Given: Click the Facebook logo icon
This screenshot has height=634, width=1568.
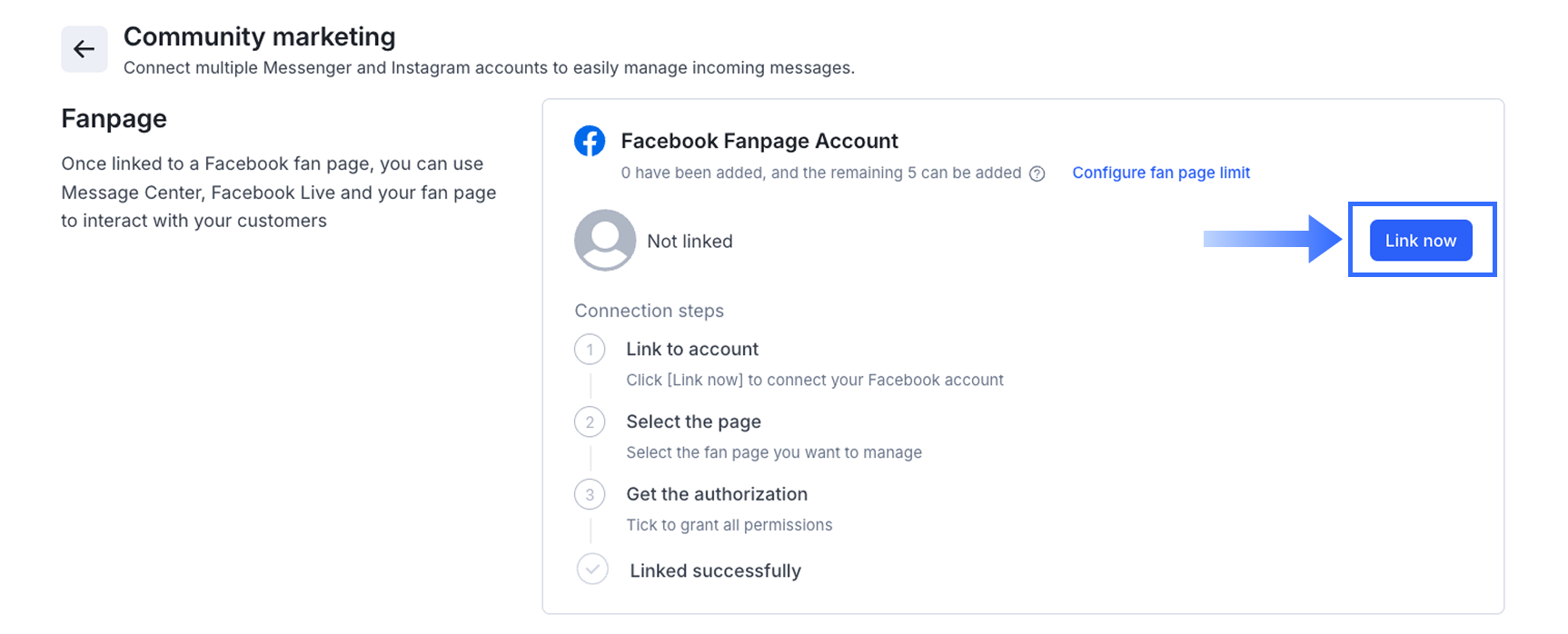Looking at the screenshot, I should pos(590,141).
